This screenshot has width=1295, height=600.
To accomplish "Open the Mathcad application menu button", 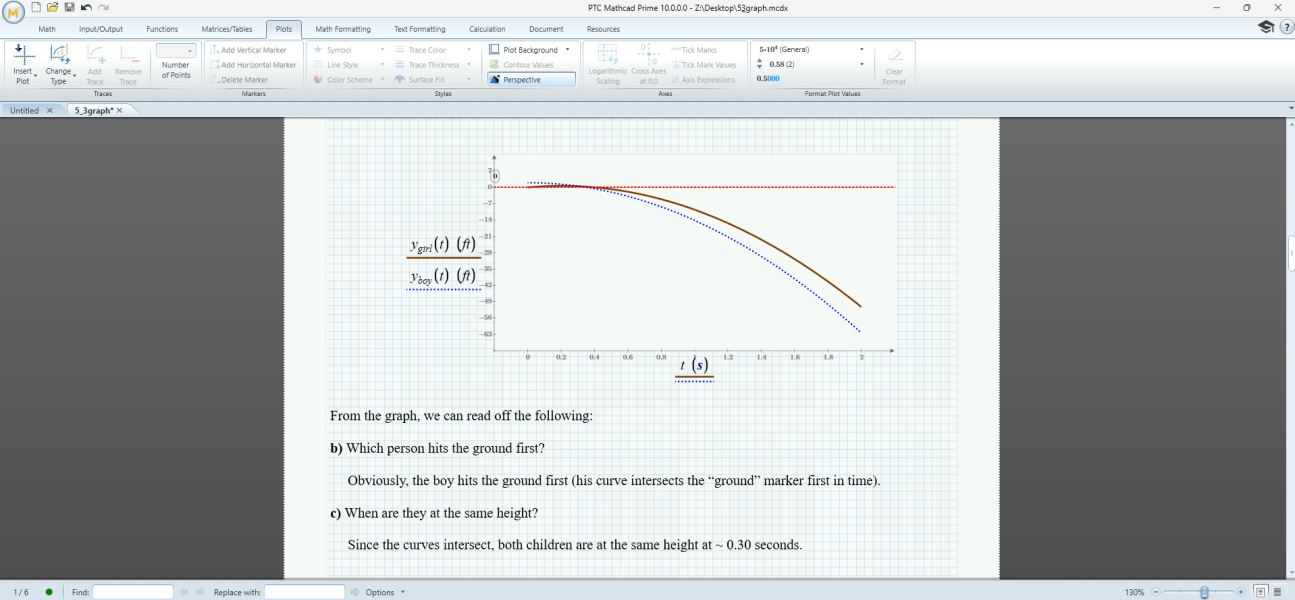I will (12, 13).
